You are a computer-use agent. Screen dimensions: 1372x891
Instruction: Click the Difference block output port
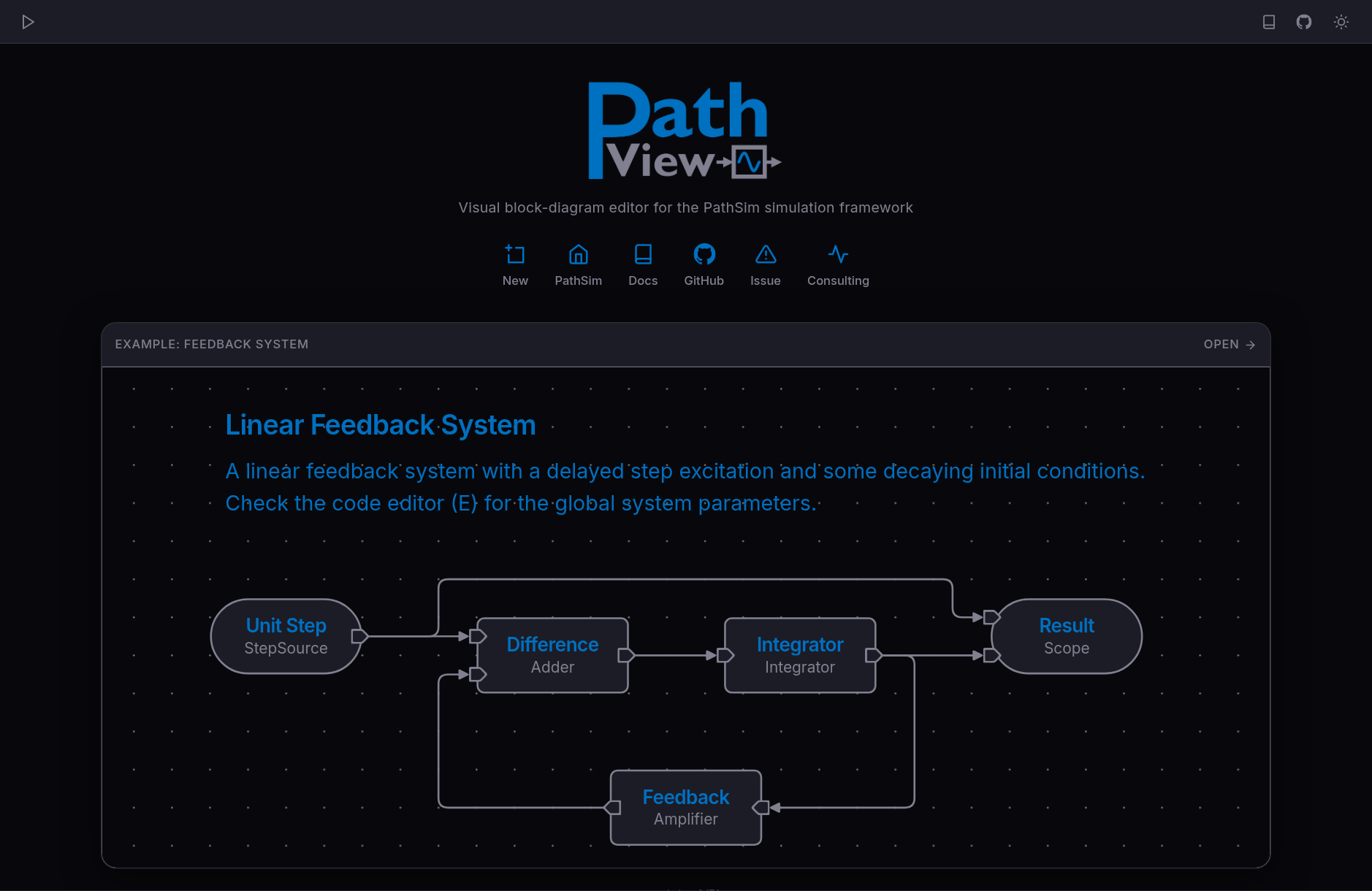click(x=626, y=655)
